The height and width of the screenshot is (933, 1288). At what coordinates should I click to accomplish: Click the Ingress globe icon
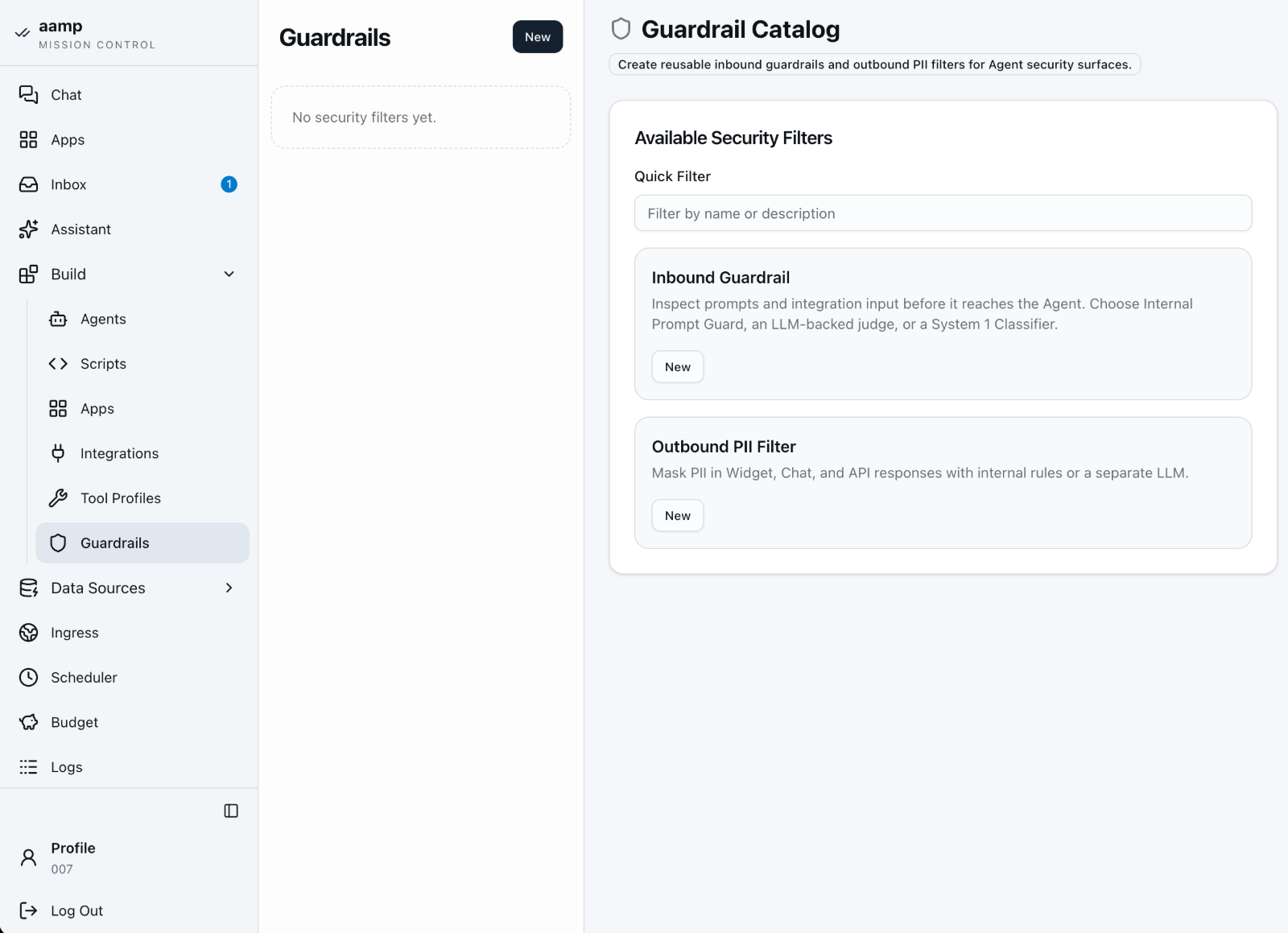[28, 633]
